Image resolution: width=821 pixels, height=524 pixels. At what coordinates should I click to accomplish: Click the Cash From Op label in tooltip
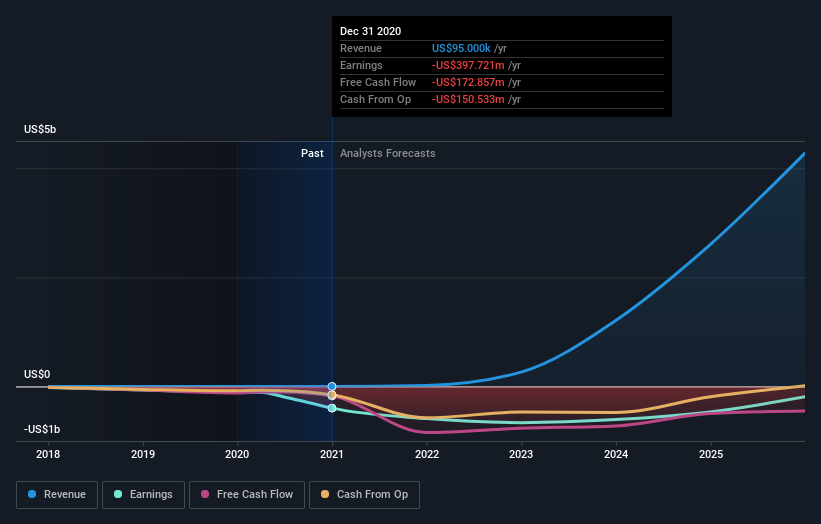pos(375,99)
